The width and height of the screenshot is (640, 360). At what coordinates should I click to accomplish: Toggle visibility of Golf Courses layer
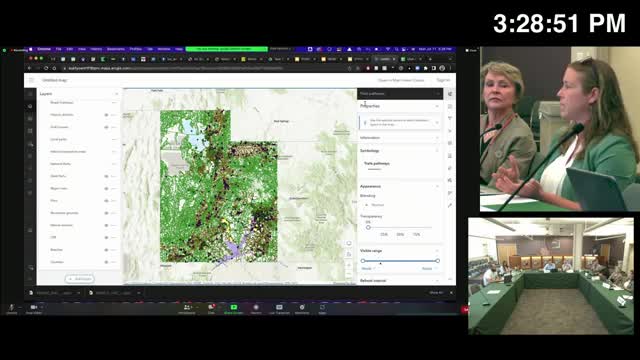[106, 127]
